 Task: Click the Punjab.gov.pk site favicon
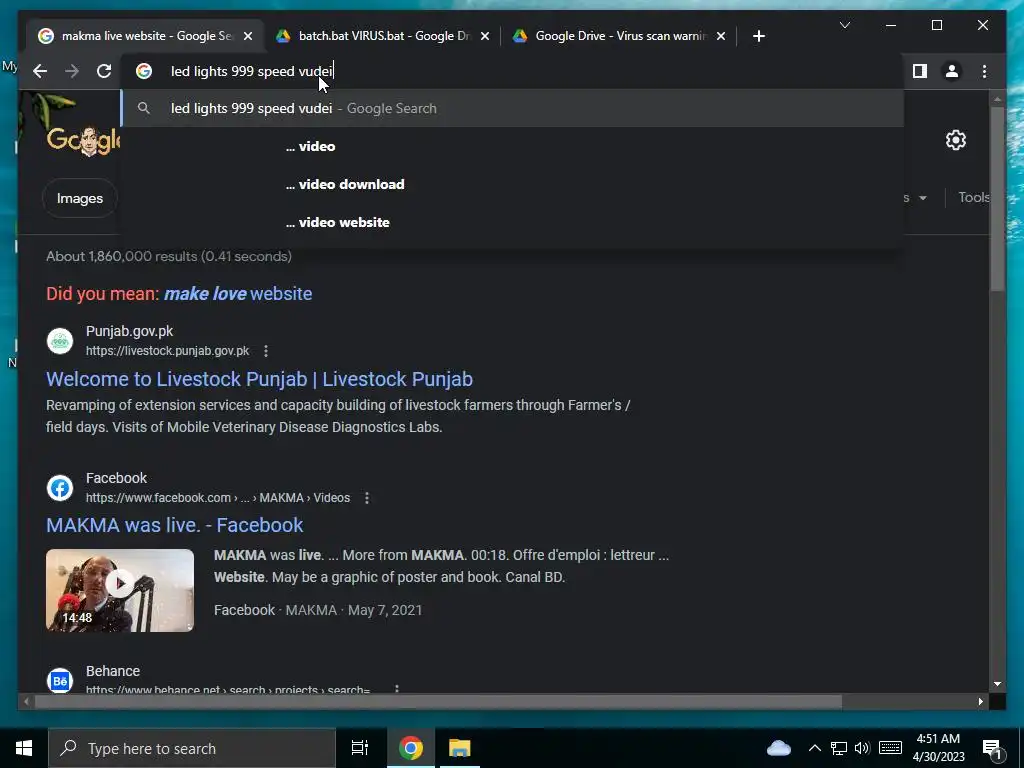tap(59, 341)
